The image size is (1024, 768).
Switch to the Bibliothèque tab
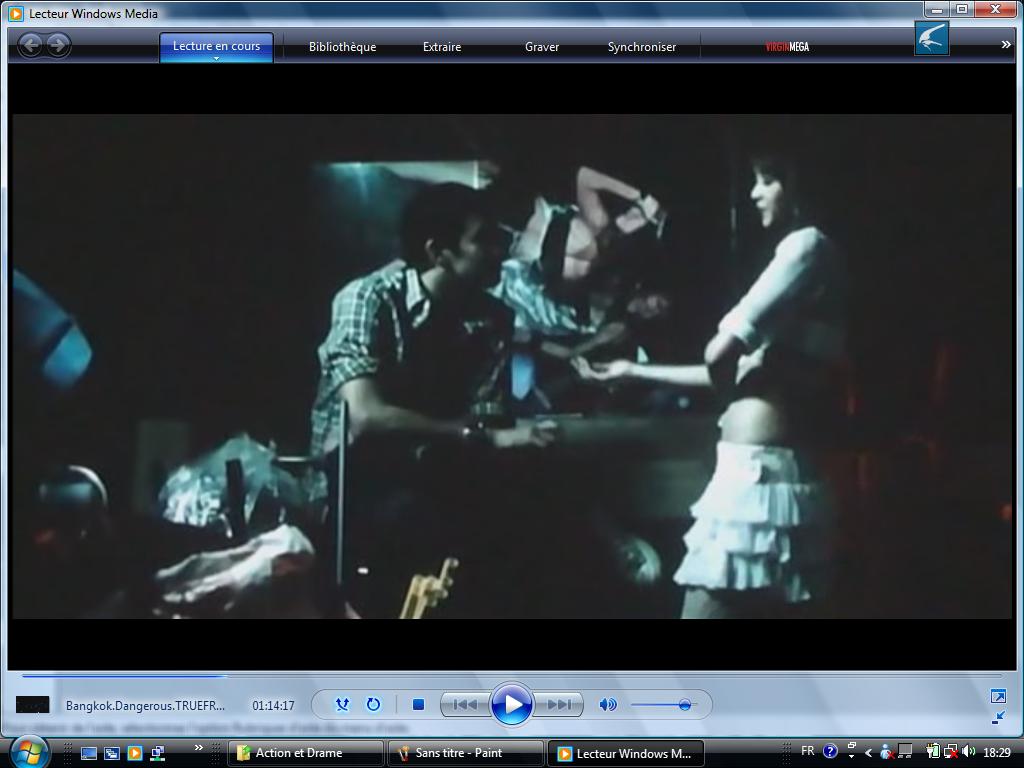(x=342, y=47)
